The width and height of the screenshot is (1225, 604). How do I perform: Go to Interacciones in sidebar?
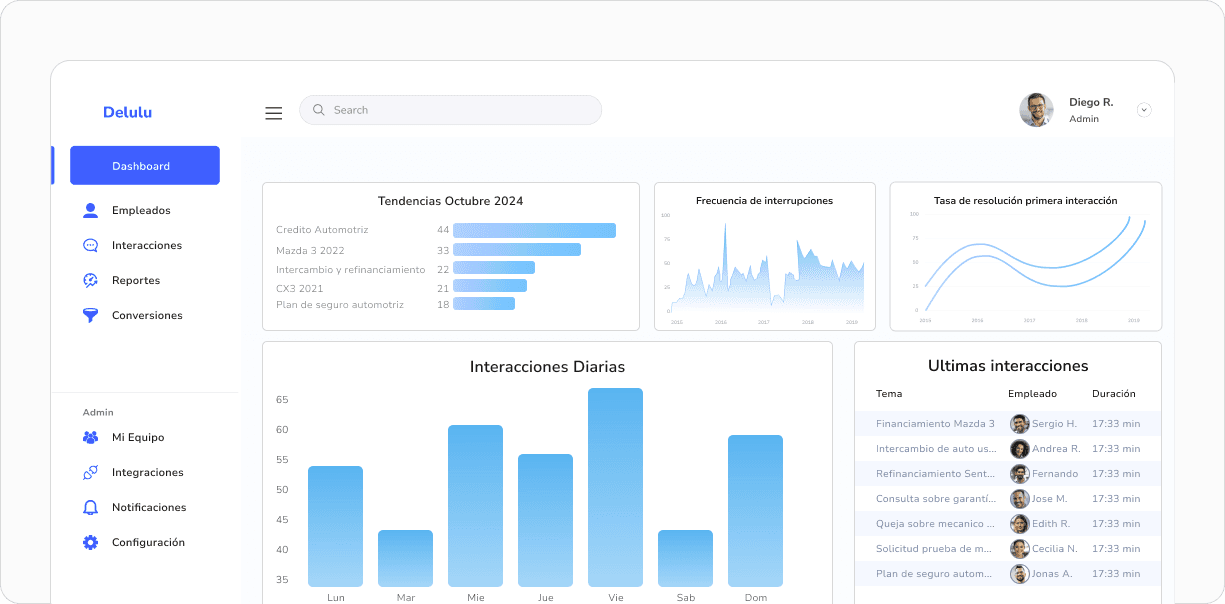(x=147, y=245)
